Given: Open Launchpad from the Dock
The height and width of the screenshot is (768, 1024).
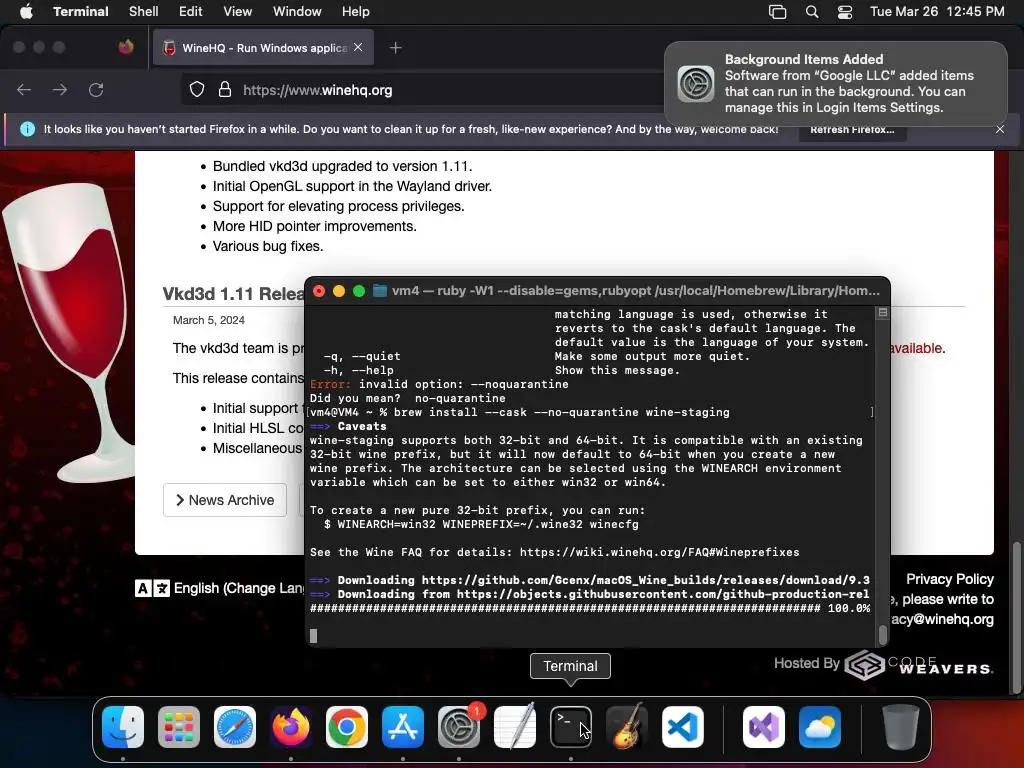Looking at the screenshot, I should pyautogui.click(x=179, y=727).
